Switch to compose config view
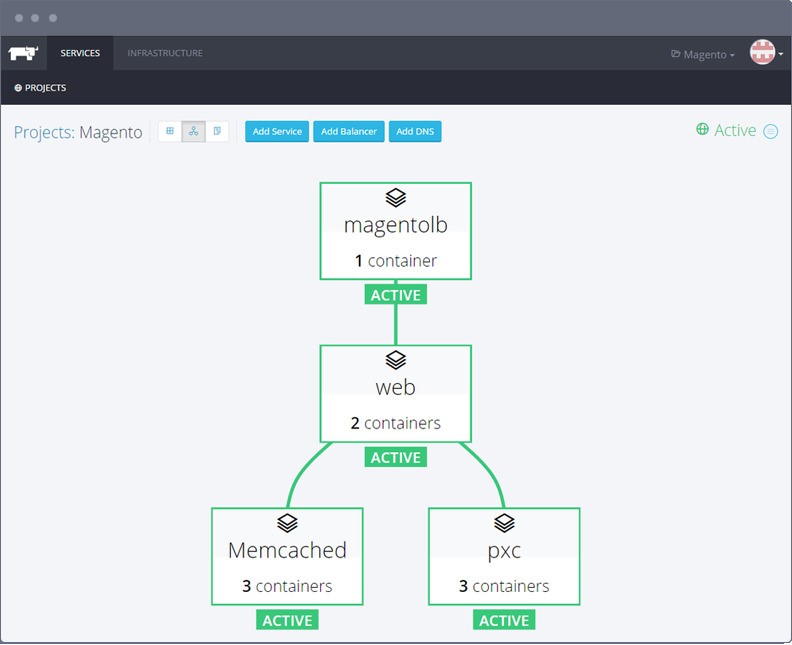 click(217, 131)
